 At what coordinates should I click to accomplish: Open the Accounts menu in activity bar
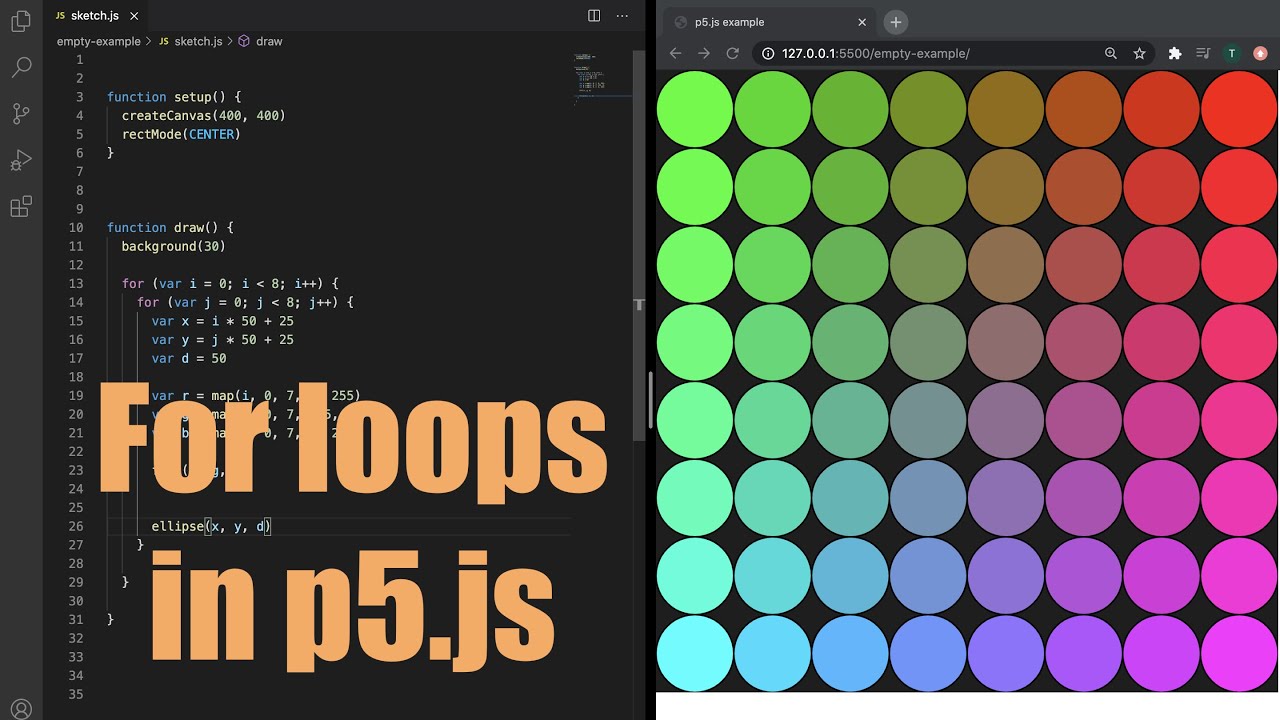point(20,710)
